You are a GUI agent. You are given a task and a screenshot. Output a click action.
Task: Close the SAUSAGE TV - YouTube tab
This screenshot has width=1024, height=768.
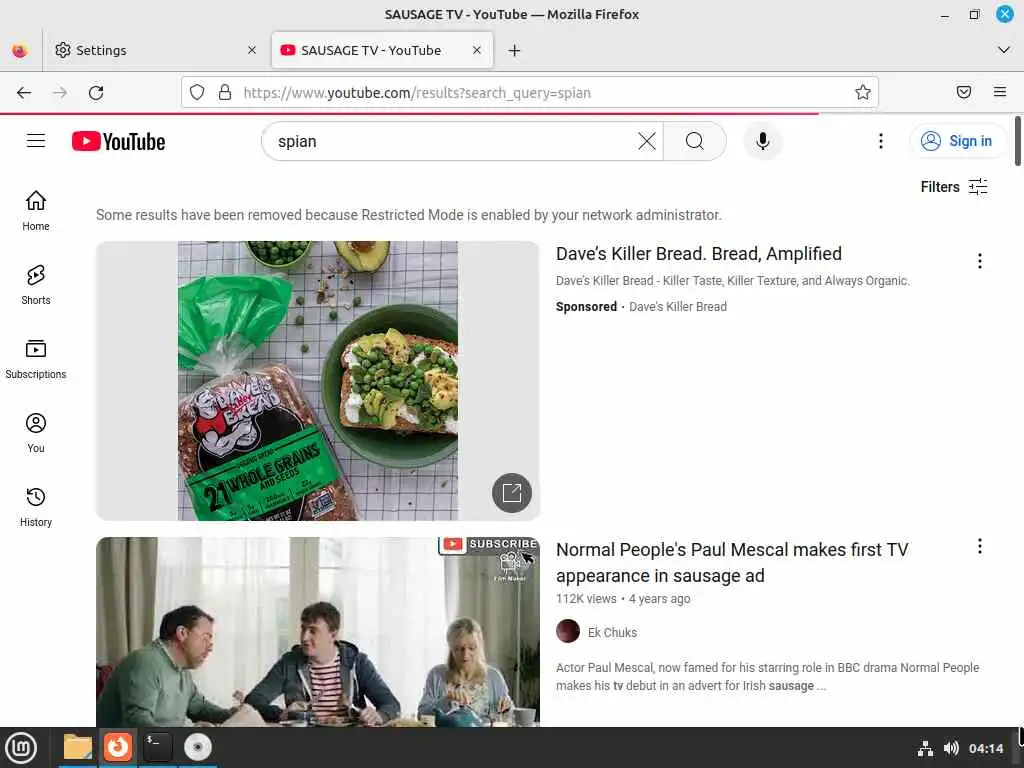pos(477,50)
